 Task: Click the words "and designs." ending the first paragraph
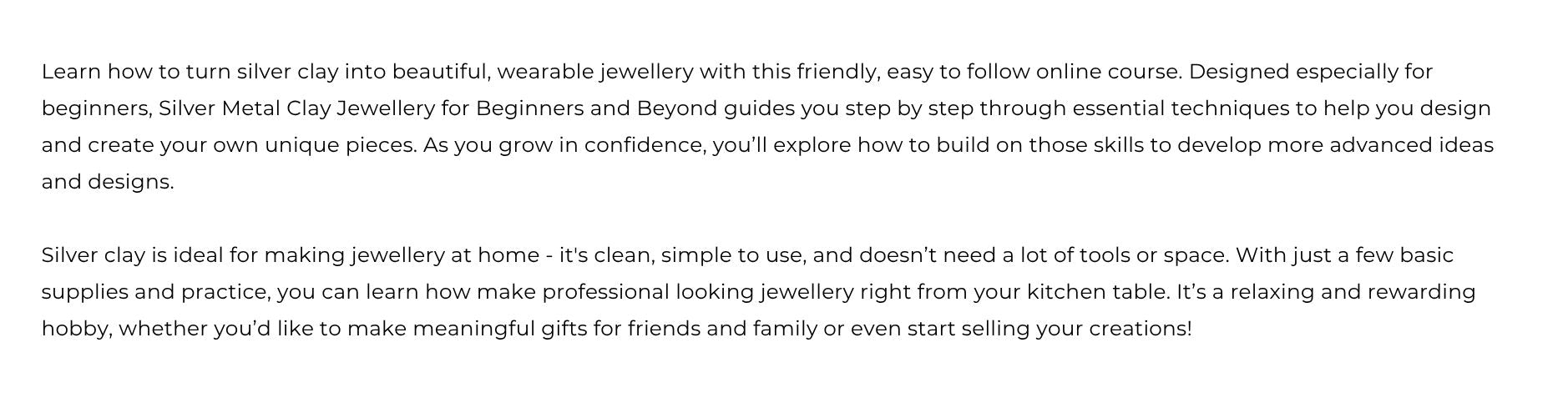(x=108, y=182)
